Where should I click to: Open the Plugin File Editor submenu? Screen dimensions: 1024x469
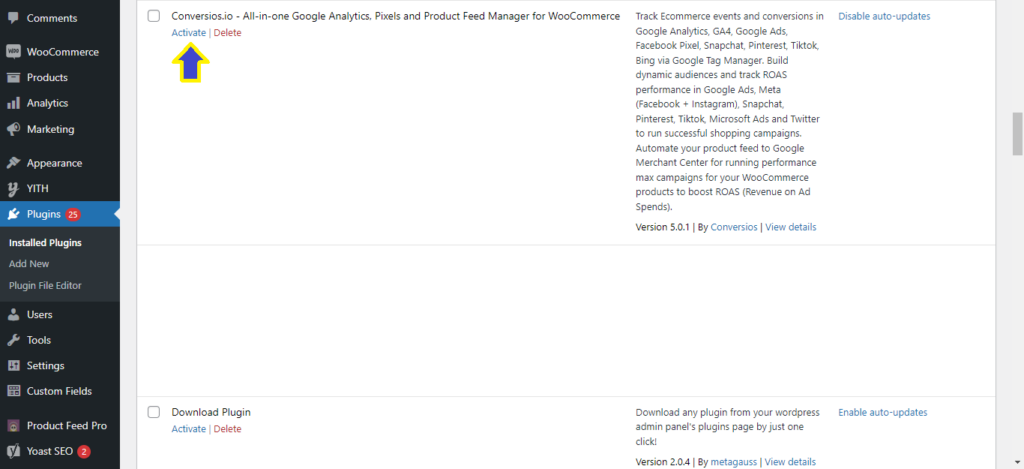tap(45, 285)
